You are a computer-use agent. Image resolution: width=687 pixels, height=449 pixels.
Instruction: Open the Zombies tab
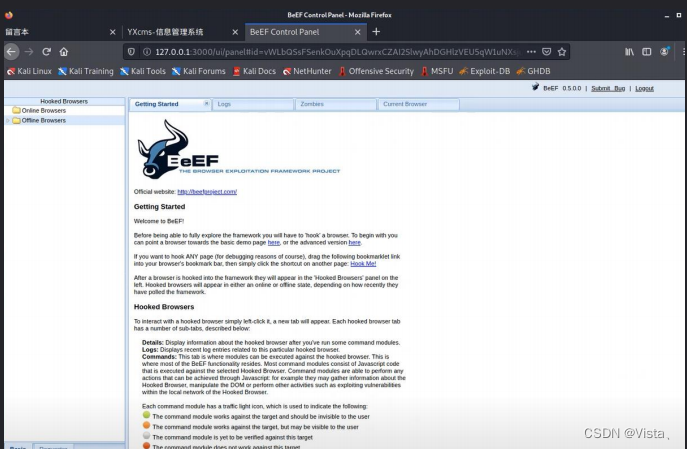coord(336,104)
